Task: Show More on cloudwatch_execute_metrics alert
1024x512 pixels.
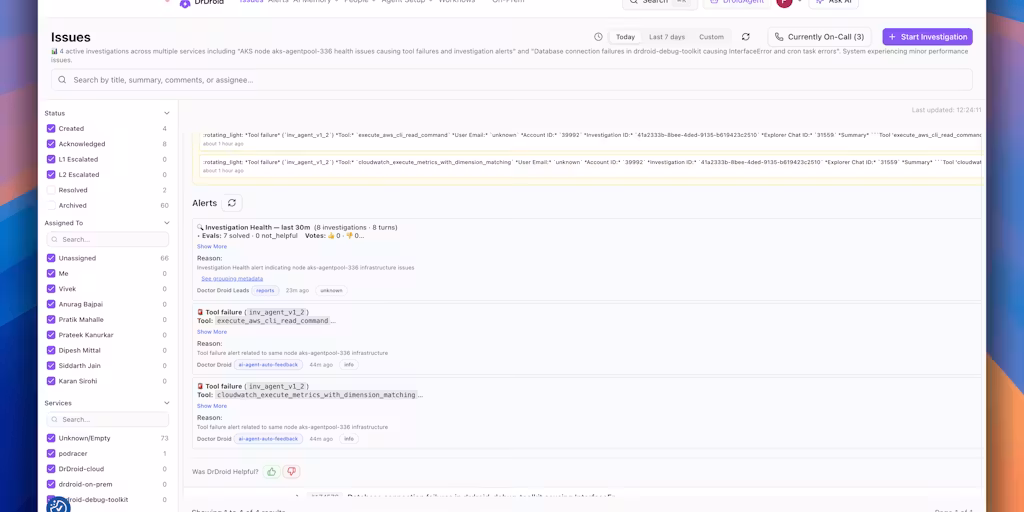Action: click(x=212, y=406)
